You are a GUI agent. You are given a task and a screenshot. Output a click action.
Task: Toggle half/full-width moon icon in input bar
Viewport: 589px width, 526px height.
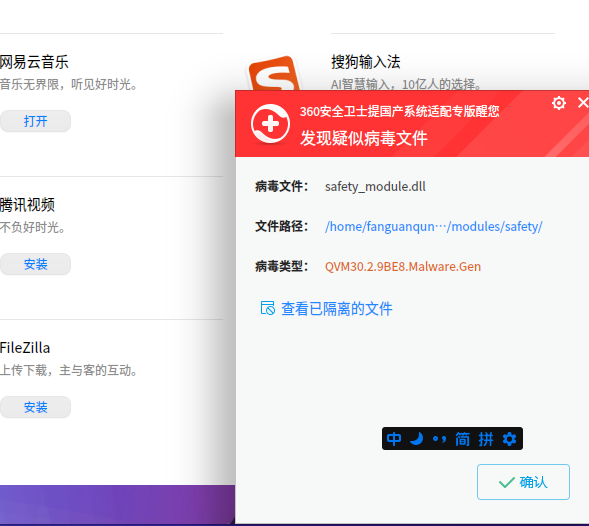[416, 439]
